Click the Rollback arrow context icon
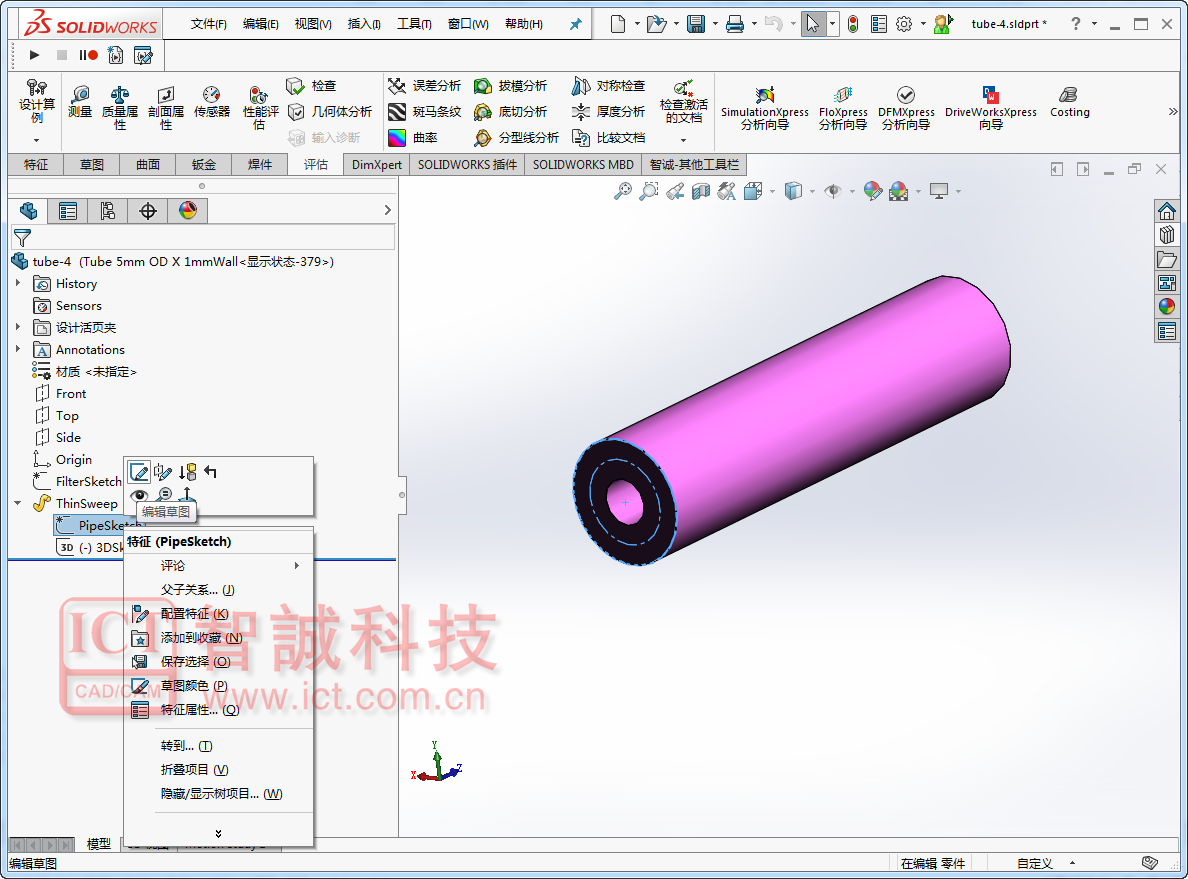 coord(211,472)
